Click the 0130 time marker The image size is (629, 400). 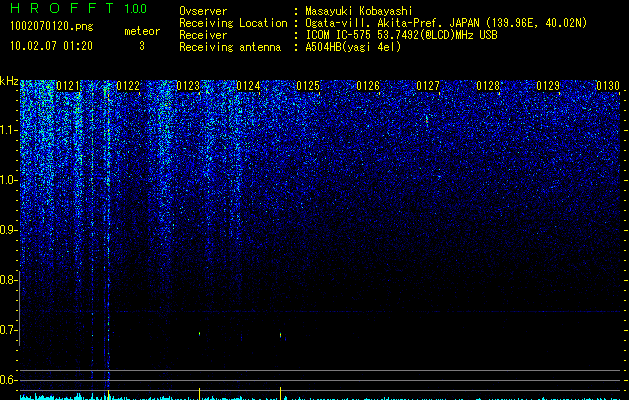click(x=608, y=86)
